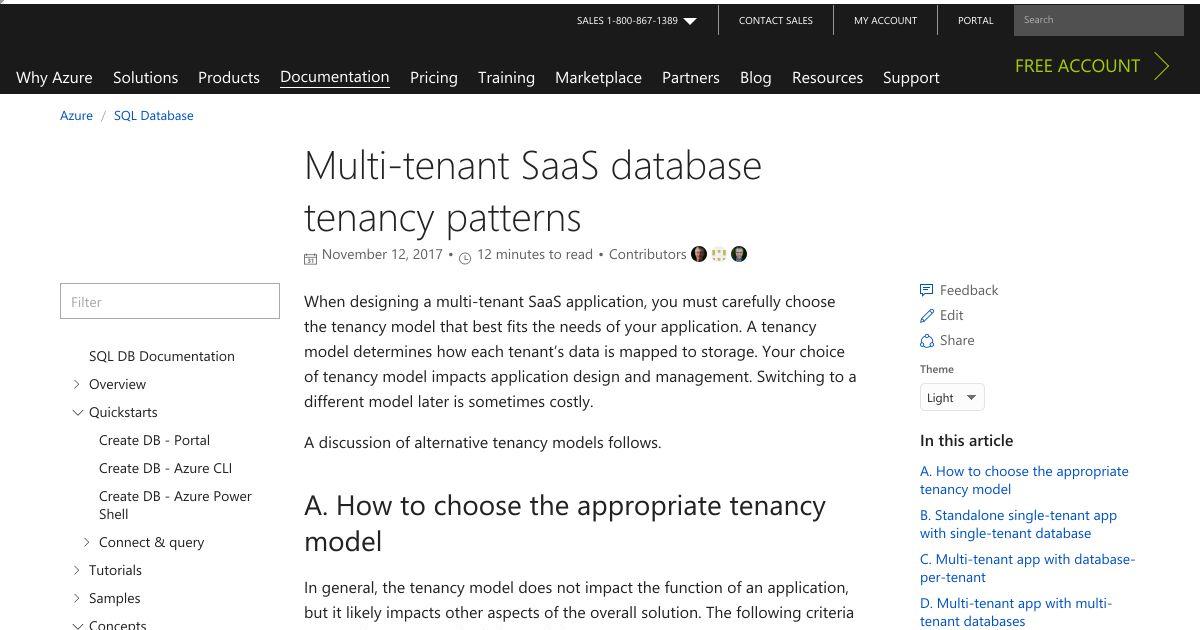Viewport: 1200px width, 630px height.
Task: Click the clock icon beside reading time
Action: point(465,258)
